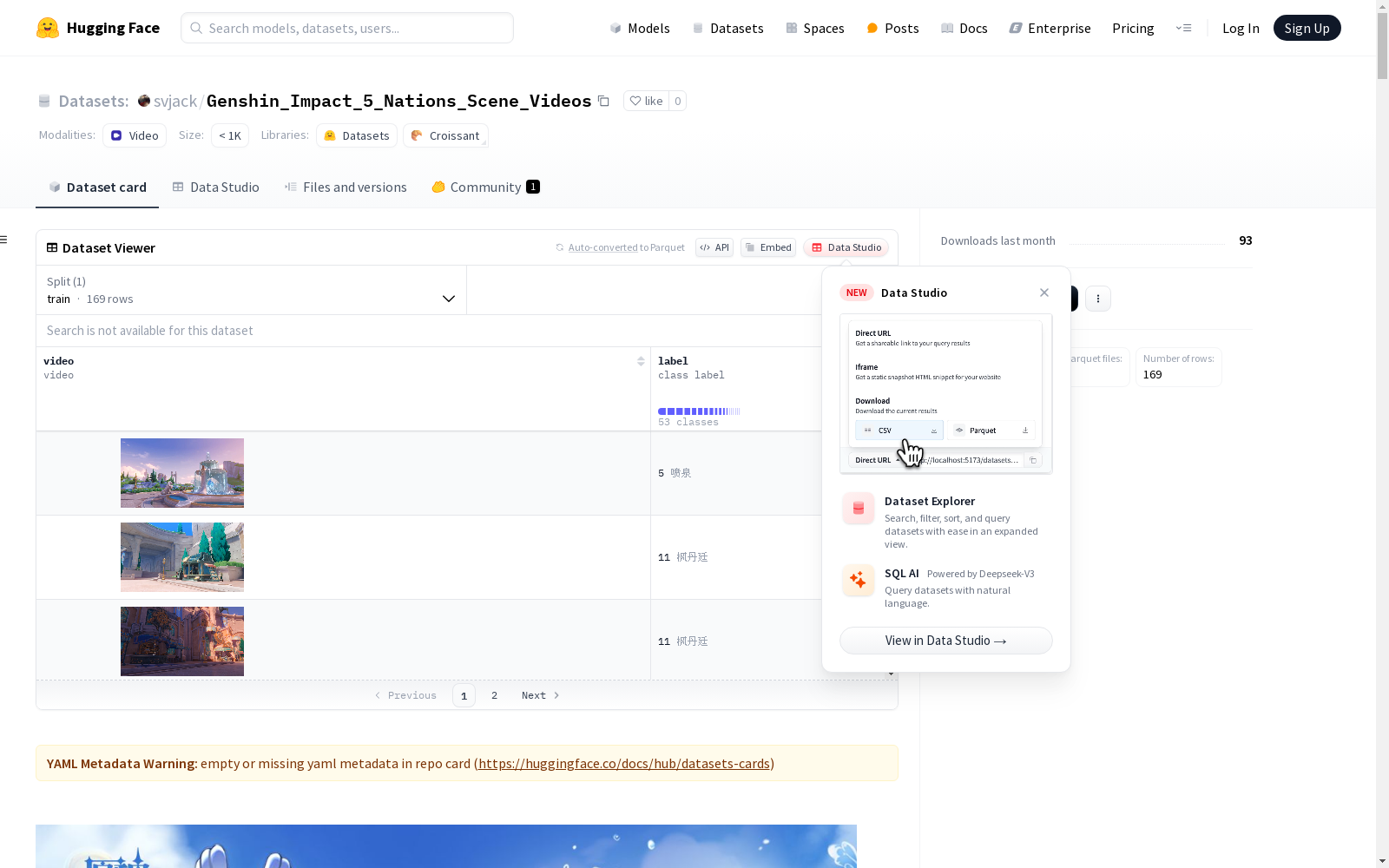Click the Hugging Face logo icon
Image resolution: width=1389 pixels, height=868 pixels.
pos(48,28)
